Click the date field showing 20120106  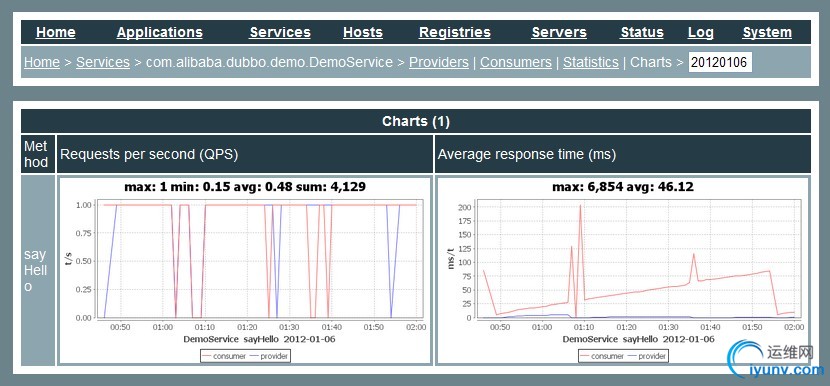click(x=720, y=62)
